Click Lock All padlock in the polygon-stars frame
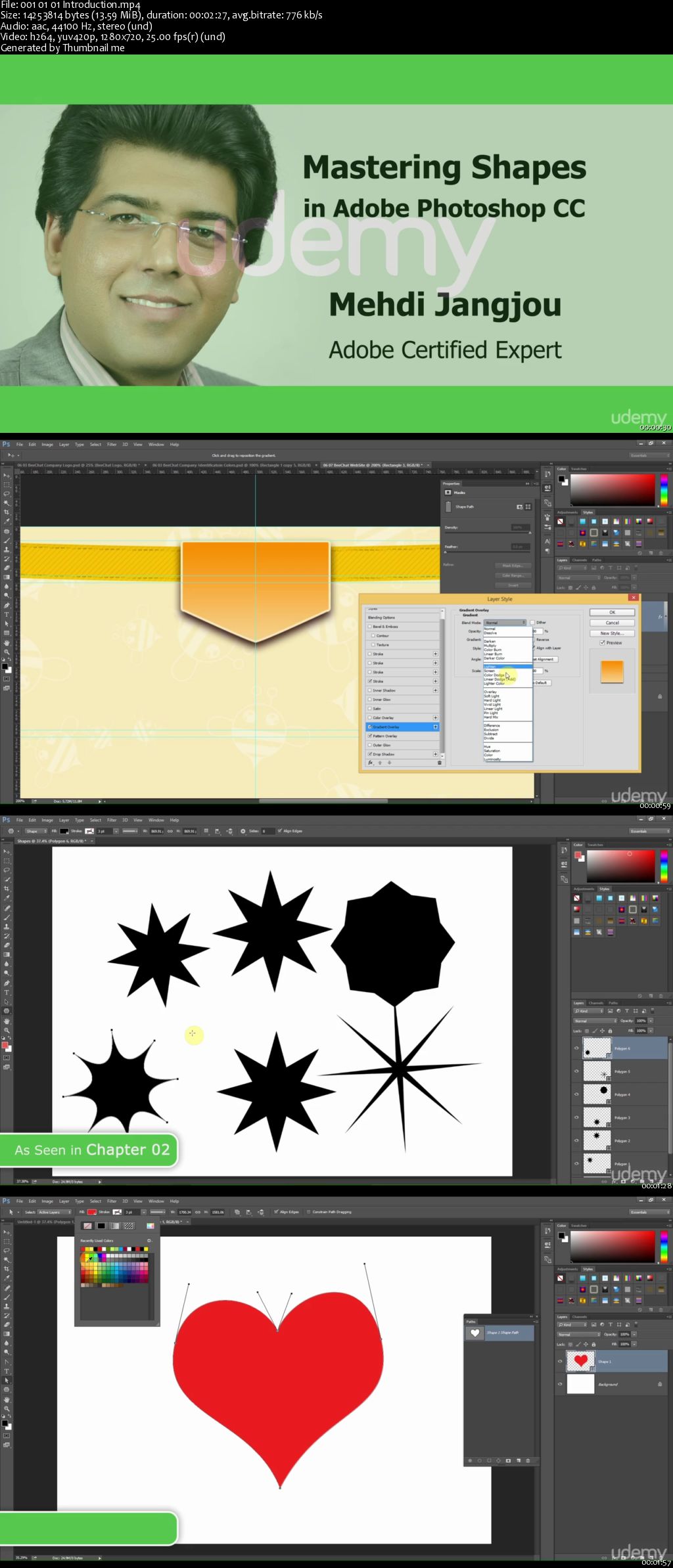The height and width of the screenshot is (1568, 673). [610, 1031]
